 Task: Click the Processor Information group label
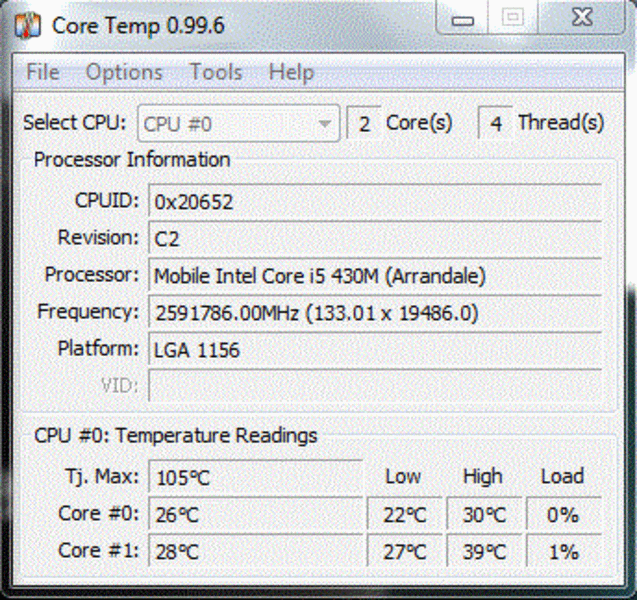coord(132,159)
